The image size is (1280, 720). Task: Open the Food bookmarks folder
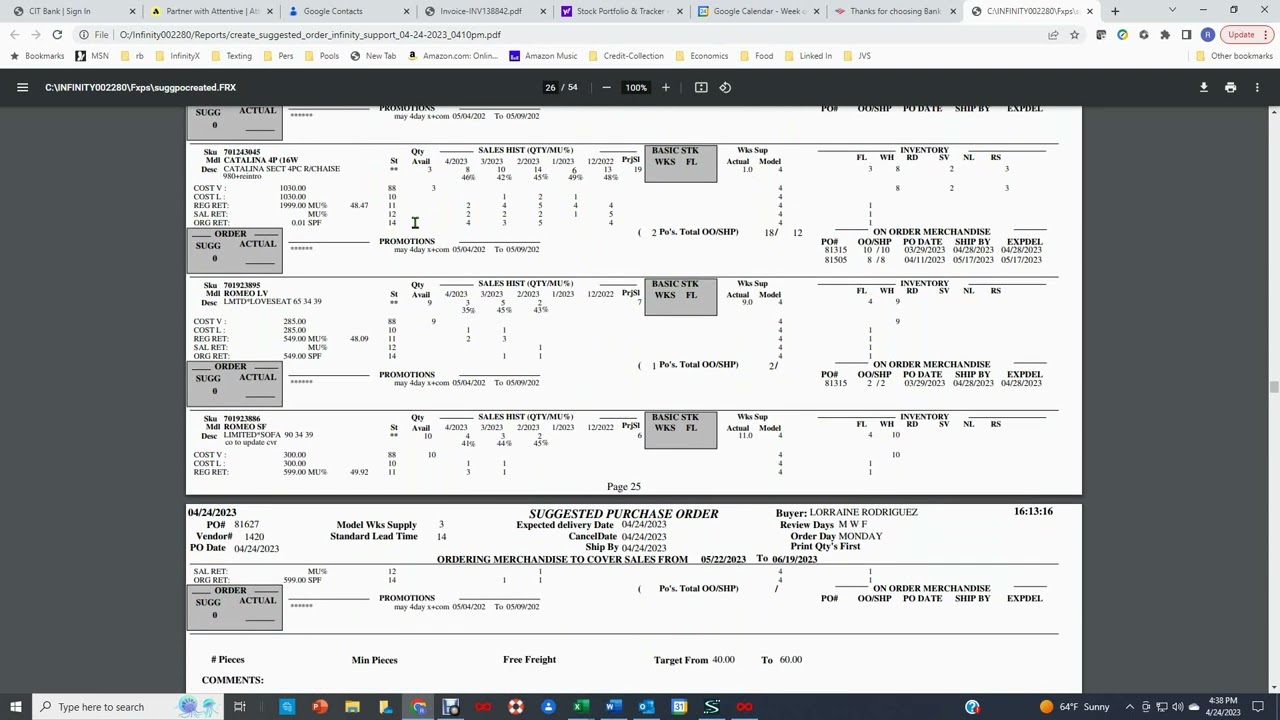756,56
